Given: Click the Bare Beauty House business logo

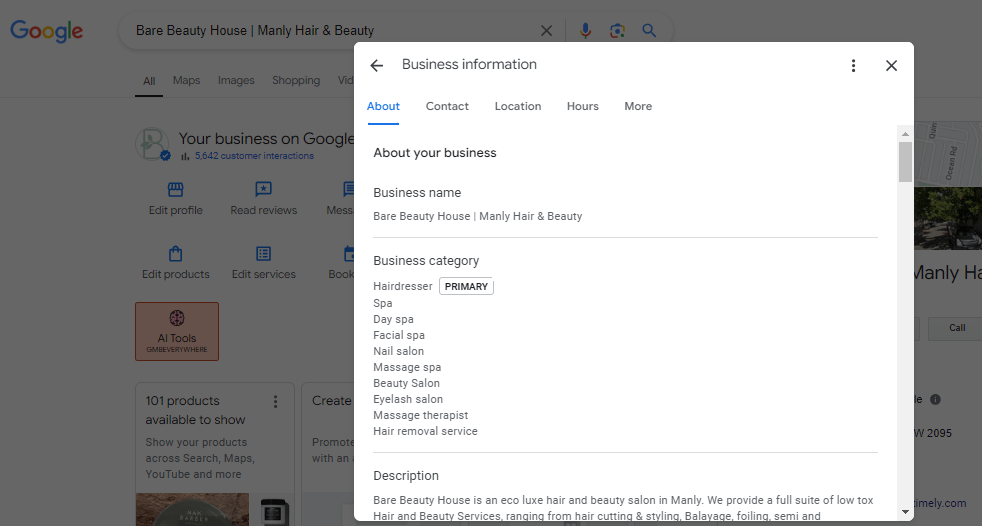Looking at the screenshot, I should click(152, 145).
